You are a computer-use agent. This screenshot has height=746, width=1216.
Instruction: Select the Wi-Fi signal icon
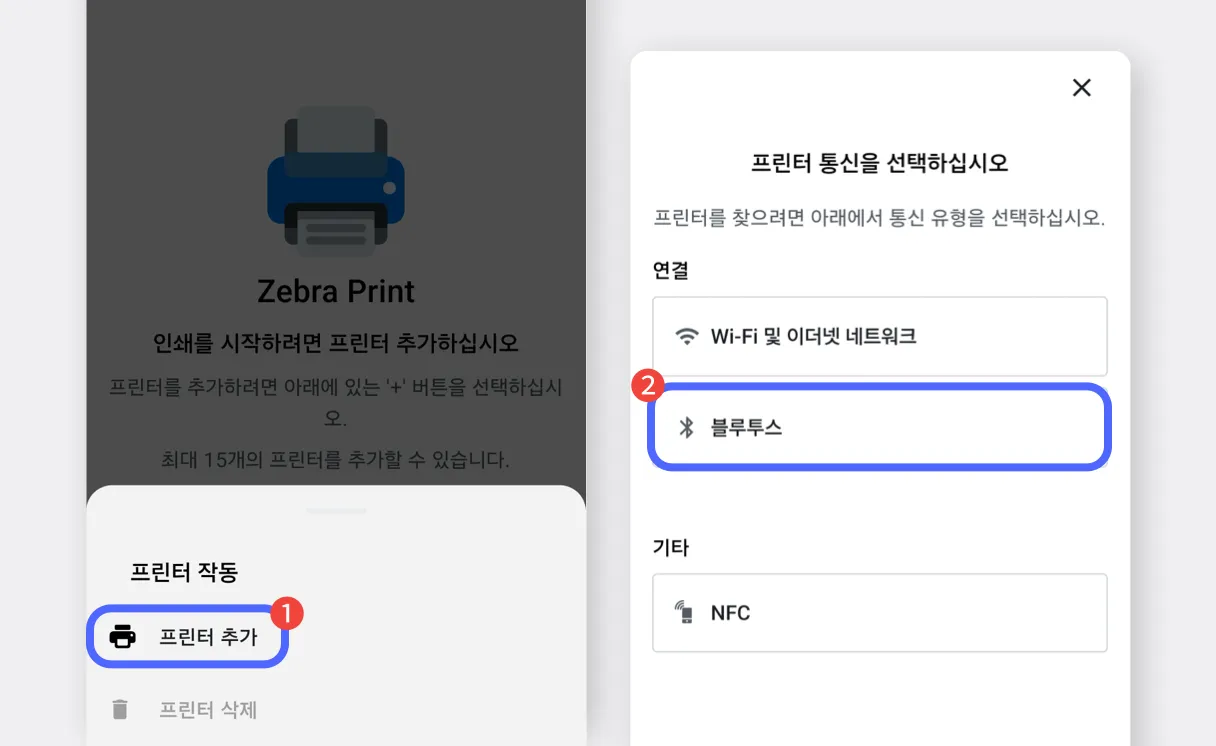(686, 336)
